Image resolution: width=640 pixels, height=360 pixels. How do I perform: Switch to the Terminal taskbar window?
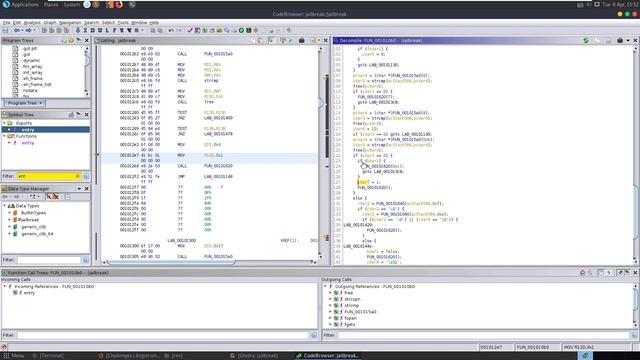pos(48,356)
